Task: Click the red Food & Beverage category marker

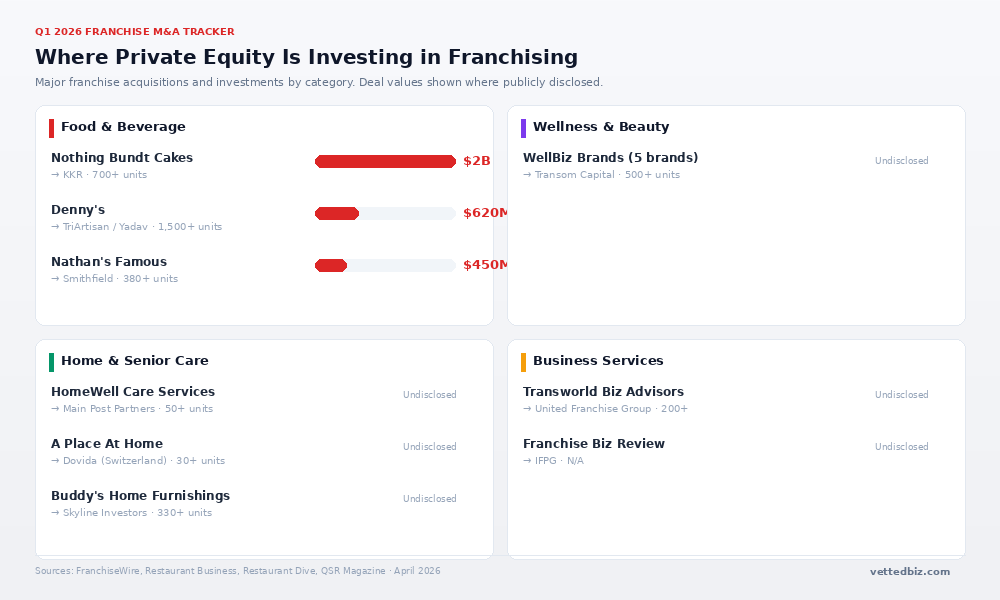Action: point(52,128)
